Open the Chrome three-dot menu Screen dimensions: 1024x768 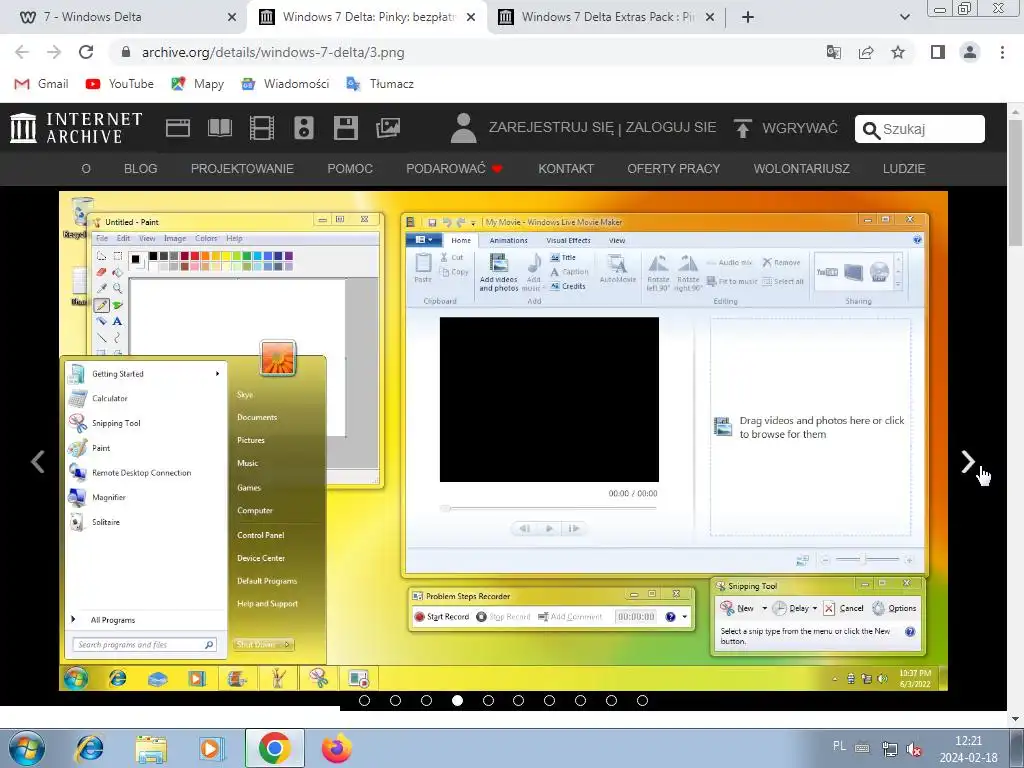[1002, 52]
